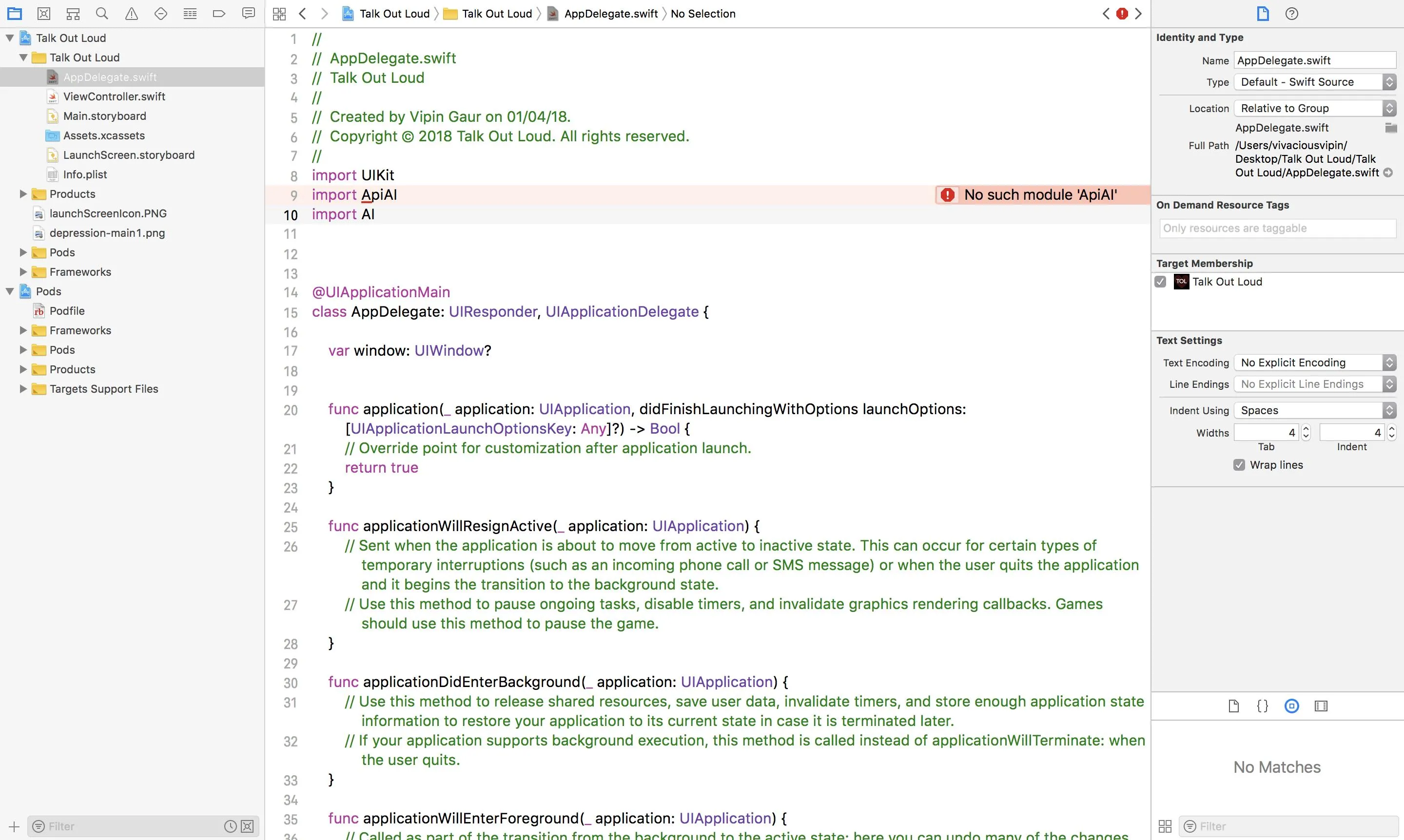Click the No such module error badge
The height and width of the screenshot is (840, 1404).
pos(947,195)
